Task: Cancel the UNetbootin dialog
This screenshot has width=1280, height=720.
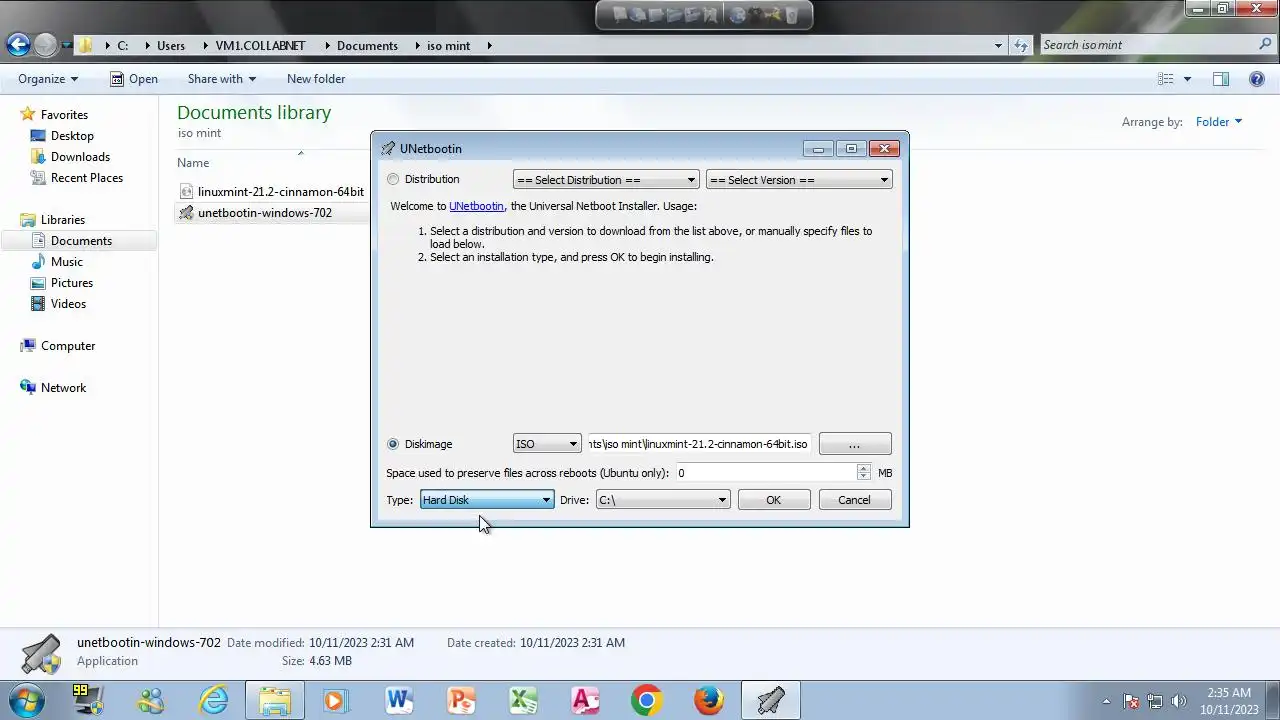Action: click(855, 500)
